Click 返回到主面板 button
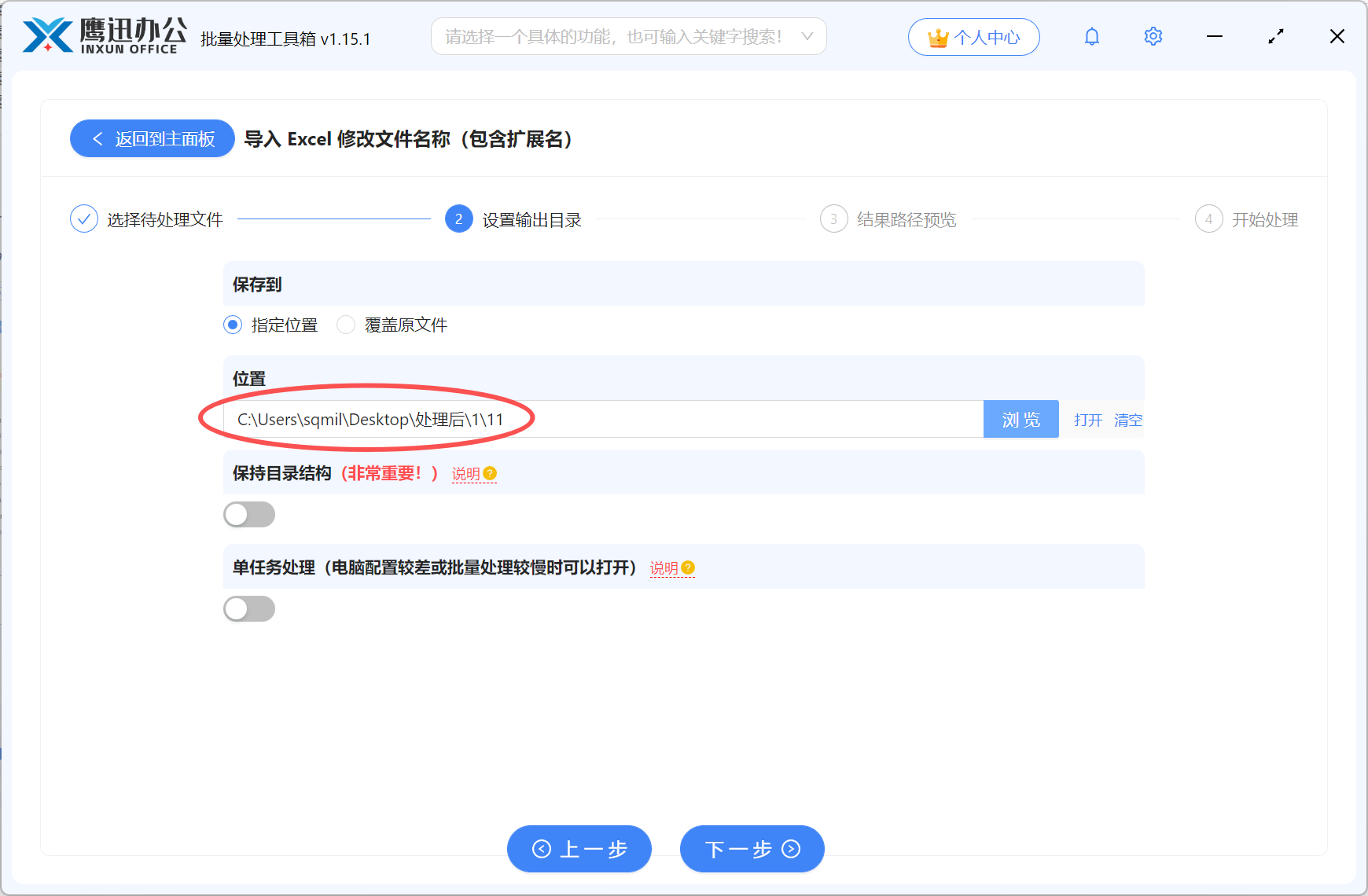Viewport: 1368px width, 896px height. 153,138
